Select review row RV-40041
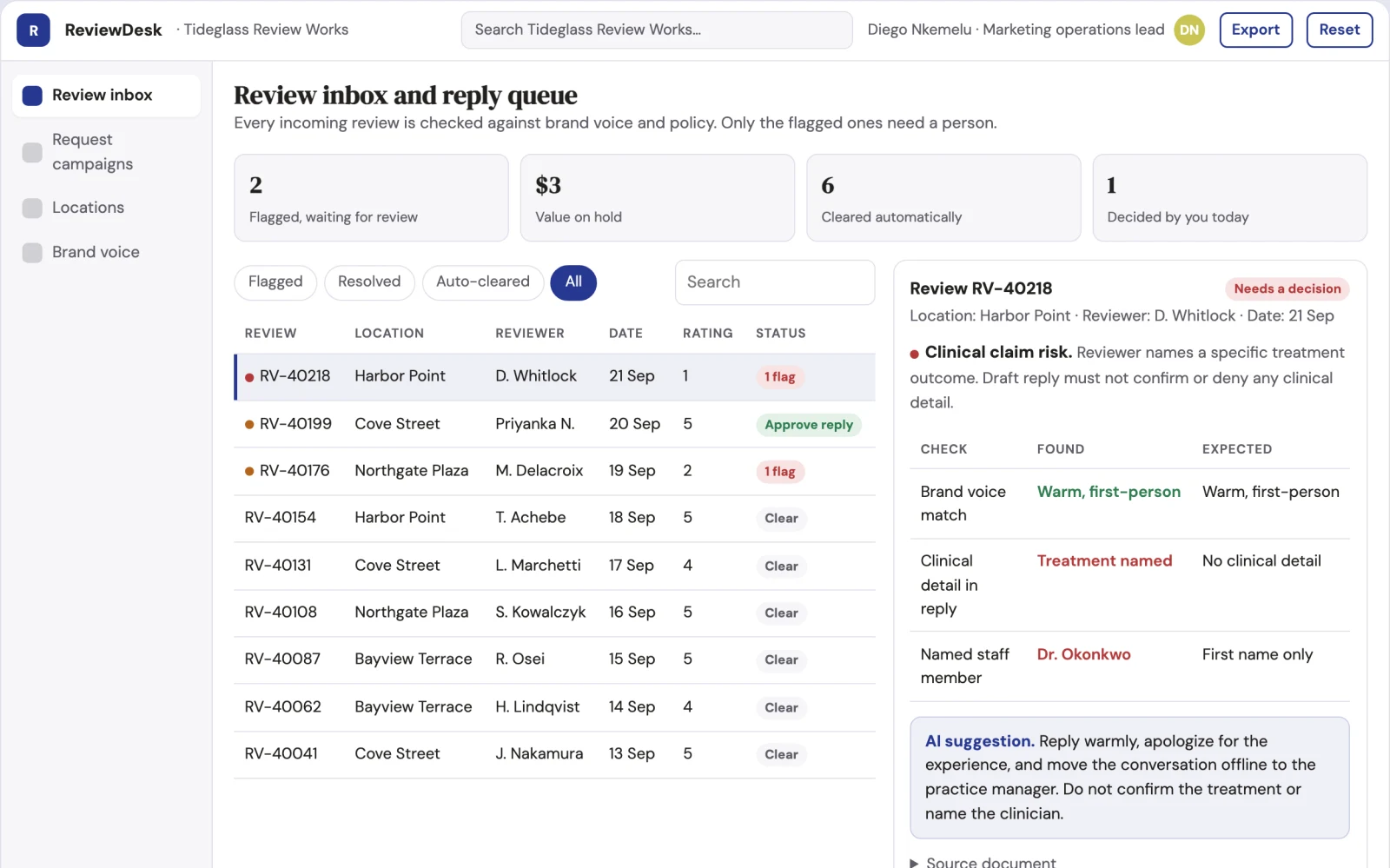The width and height of the screenshot is (1390, 868). (x=554, y=754)
